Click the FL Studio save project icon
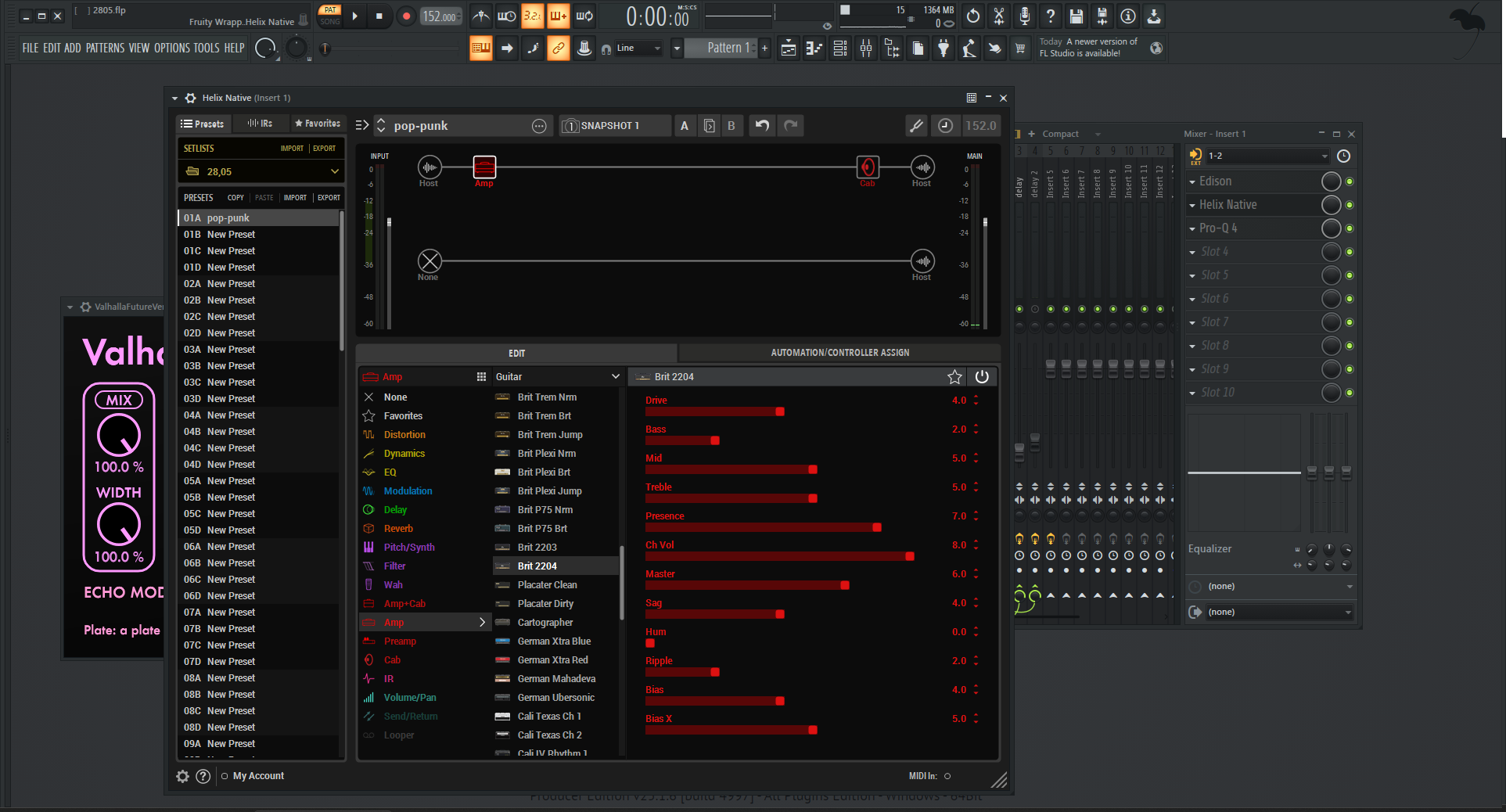The height and width of the screenshot is (812, 1506). click(1076, 16)
